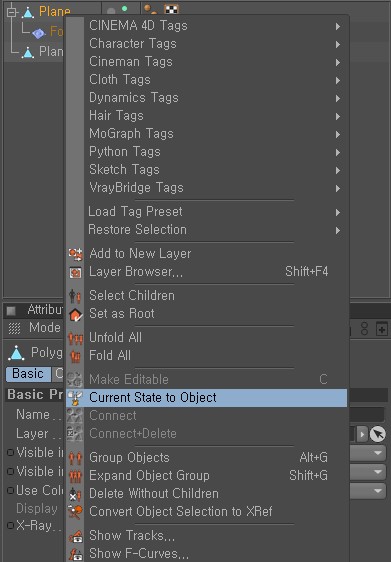Click the Layer field arrow button

(x=362, y=434)
